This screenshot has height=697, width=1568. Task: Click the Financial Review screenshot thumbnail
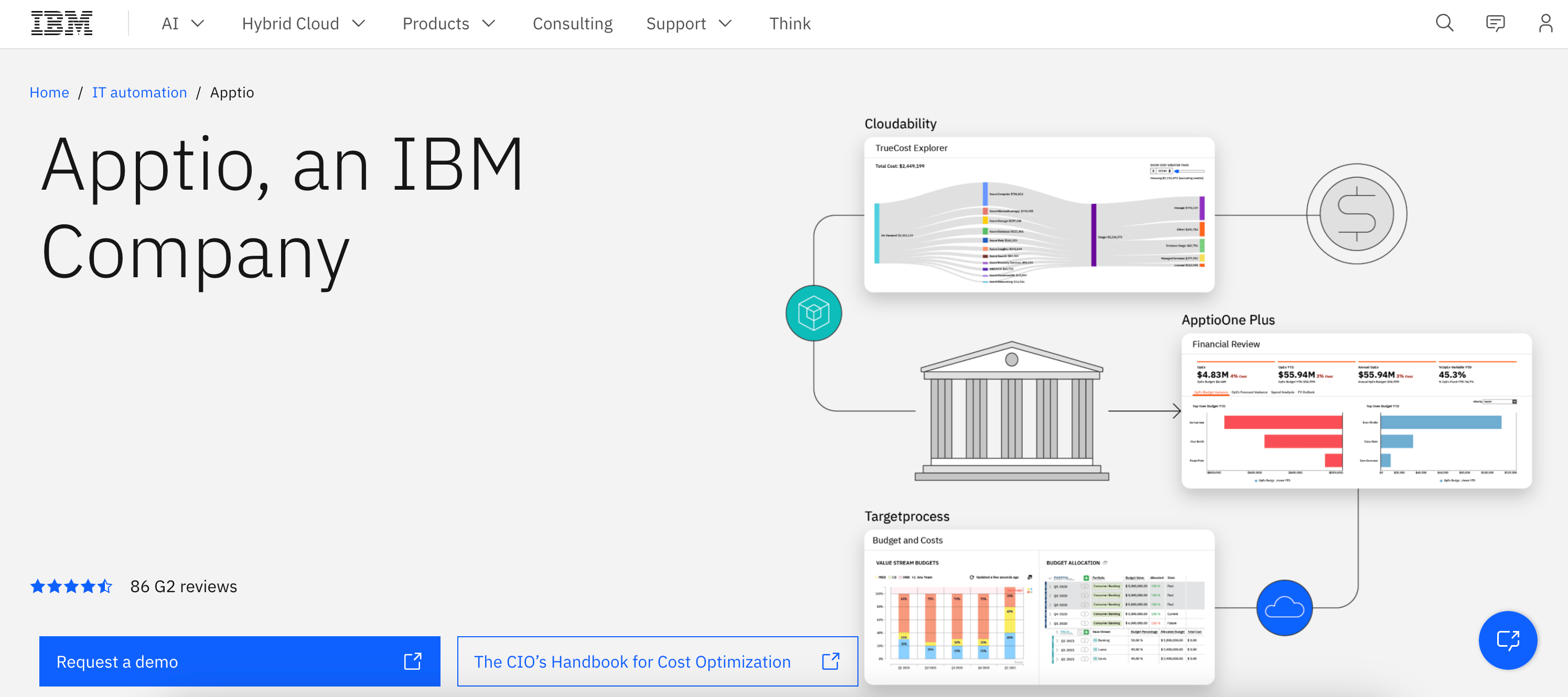1356,410
